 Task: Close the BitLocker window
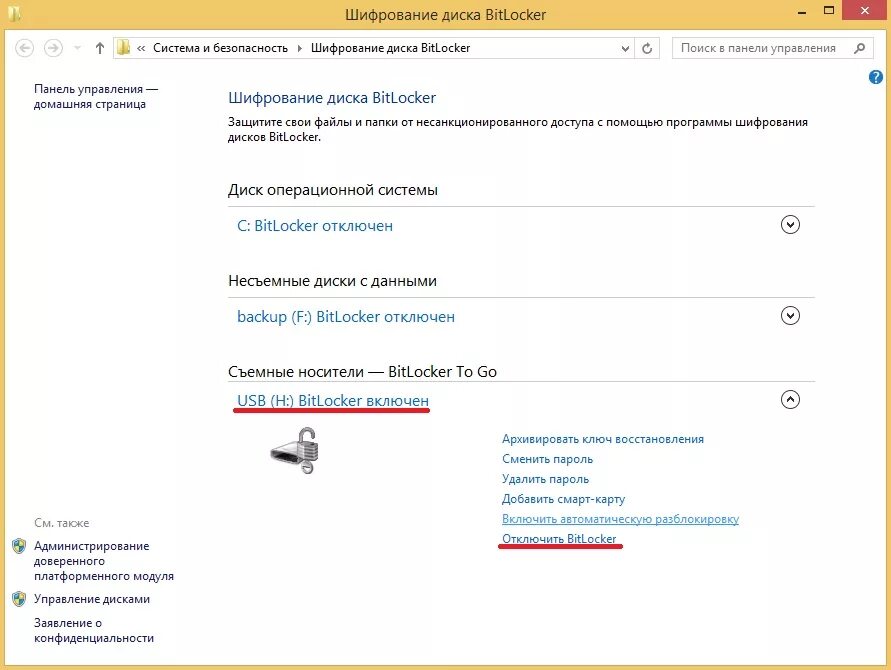click(865, 11)
